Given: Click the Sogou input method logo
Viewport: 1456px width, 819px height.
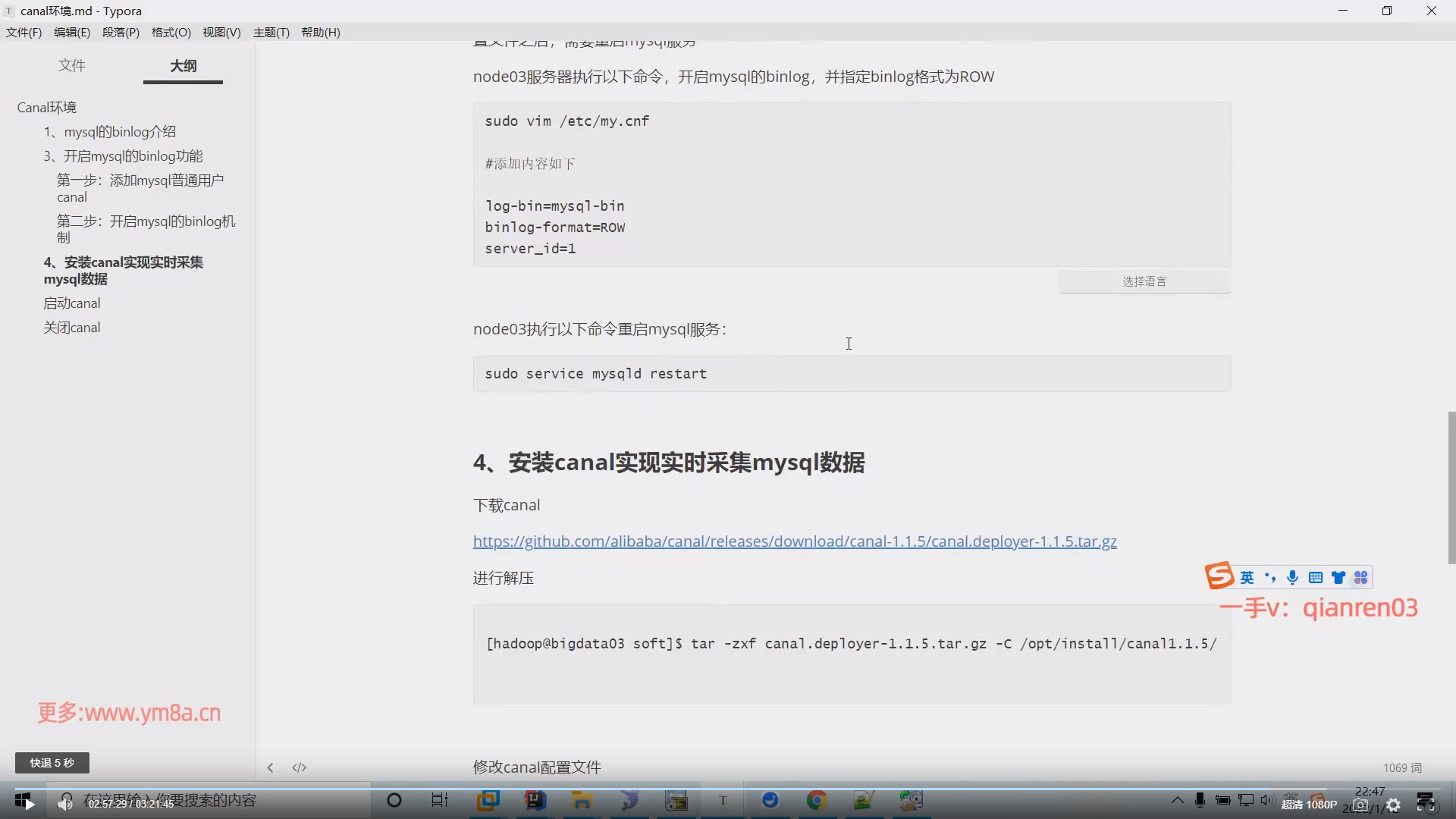Looking at the screenshot, I should [1219, 576].
